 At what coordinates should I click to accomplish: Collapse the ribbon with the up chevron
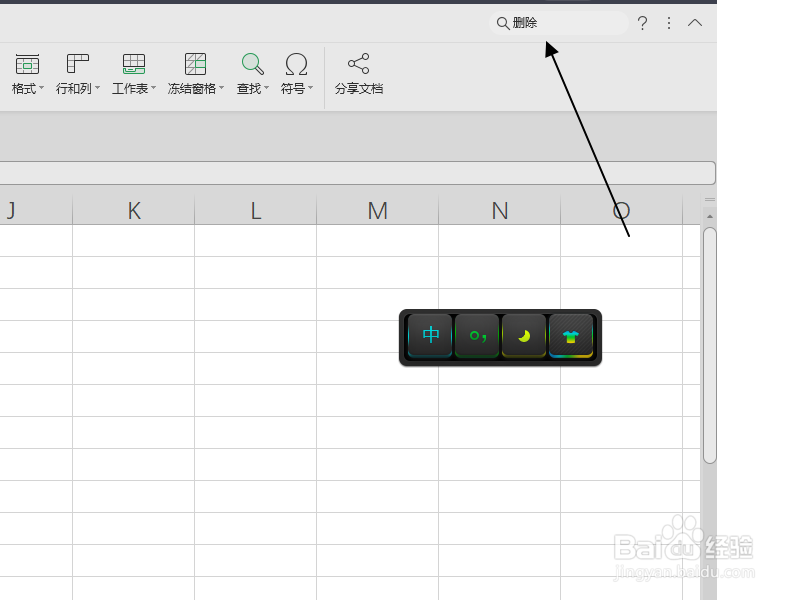(695, 23)
